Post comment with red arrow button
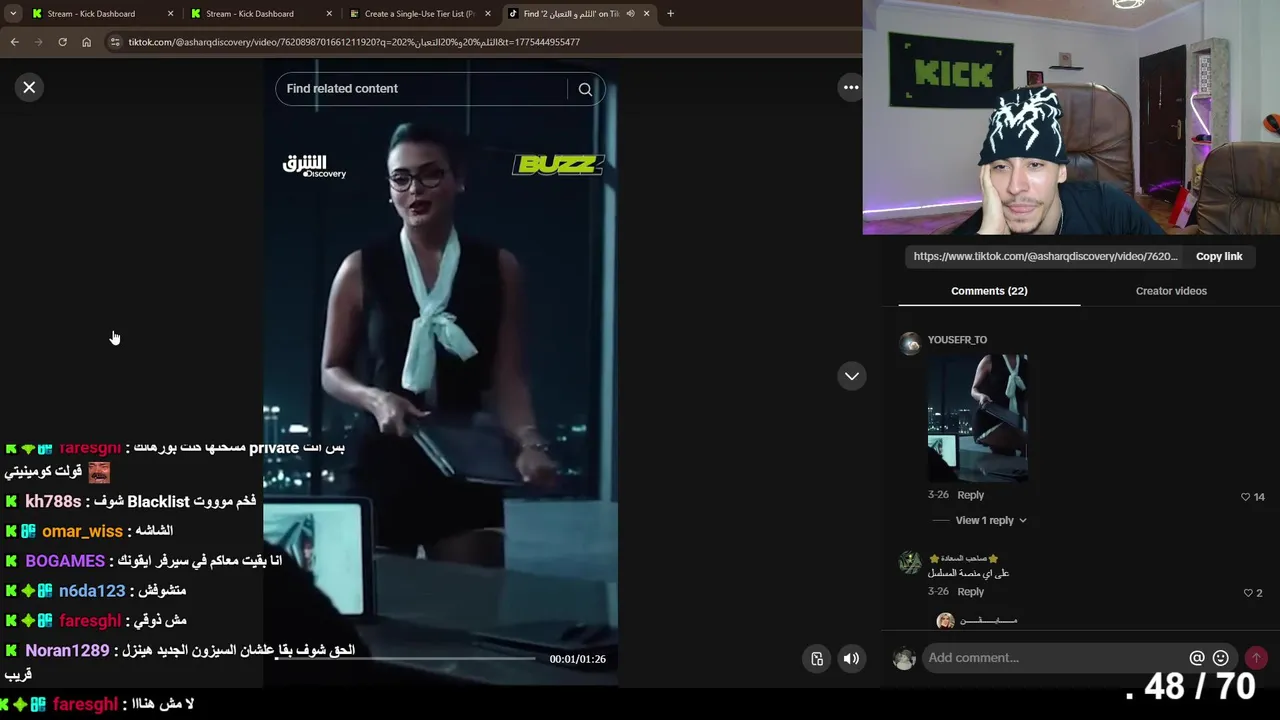The height and width of the screenshot is (720, 1280). [x=1256, y=658]
